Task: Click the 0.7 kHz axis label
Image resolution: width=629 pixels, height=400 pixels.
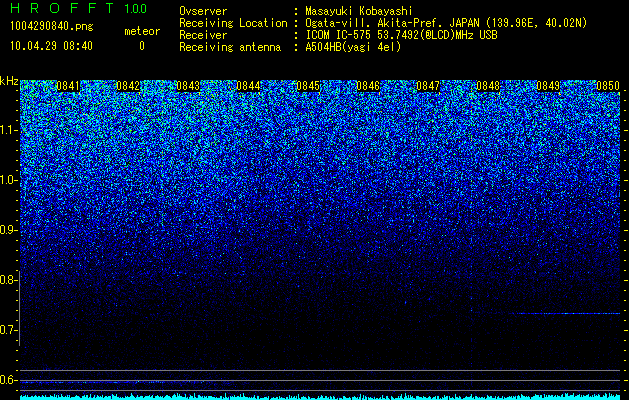Action: [x=8, y=330]
